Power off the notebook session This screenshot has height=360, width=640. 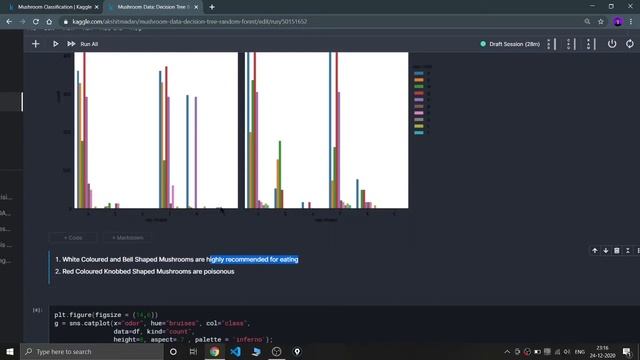click(611, 44)
